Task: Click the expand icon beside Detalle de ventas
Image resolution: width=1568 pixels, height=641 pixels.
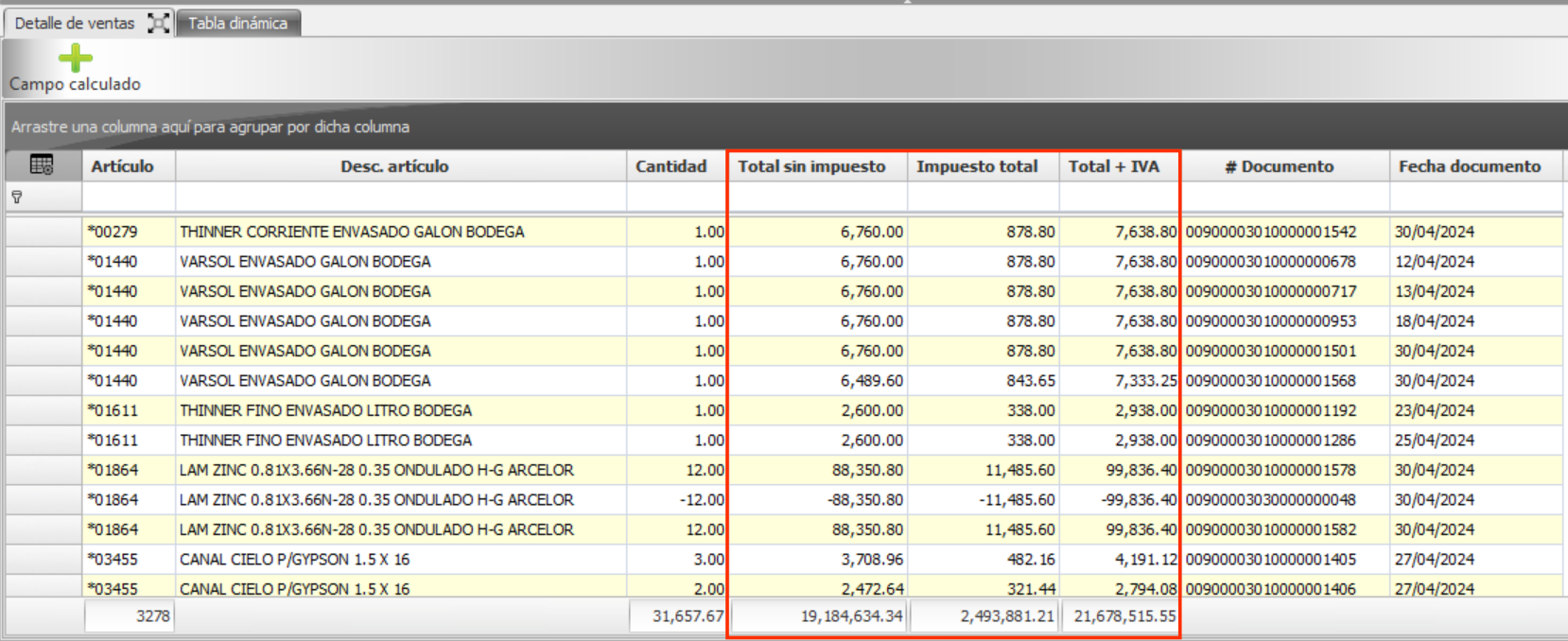Action: [x=158, y=24]
